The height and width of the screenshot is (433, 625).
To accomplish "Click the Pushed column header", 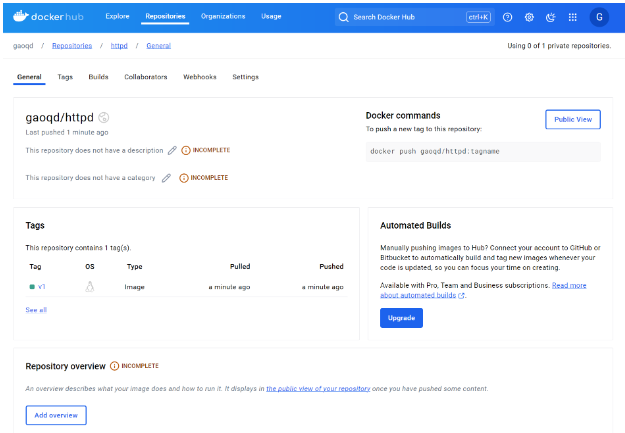I will pyautogui.click(x=331, y=266).
